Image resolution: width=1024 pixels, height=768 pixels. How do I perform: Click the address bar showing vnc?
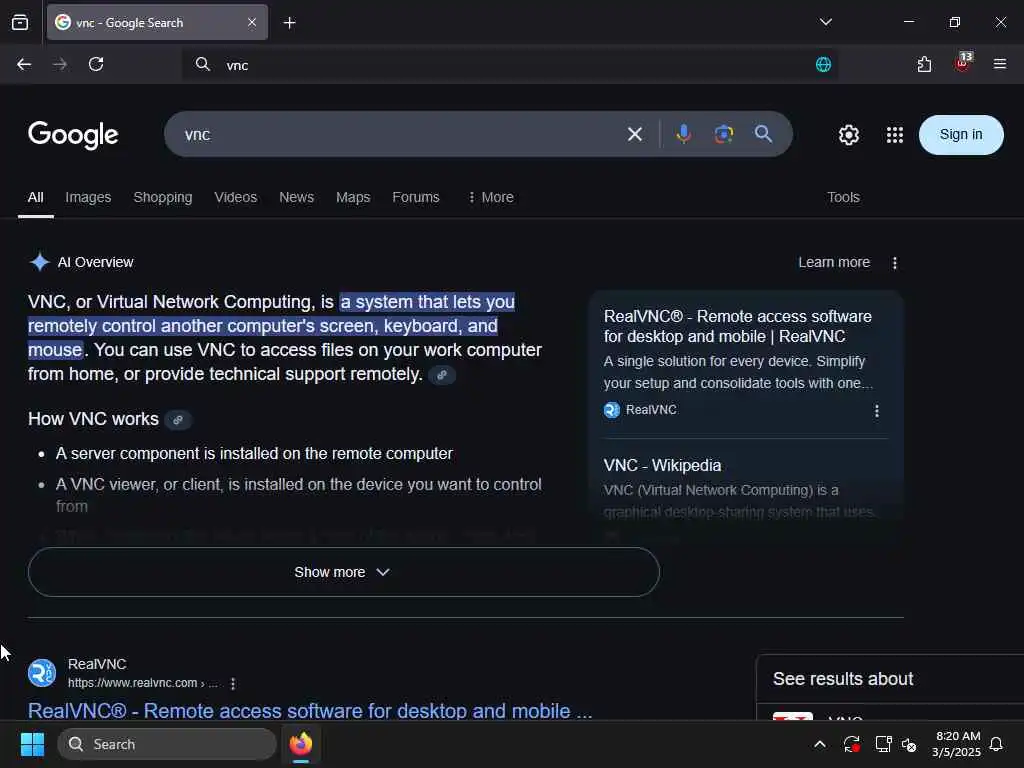click(x=509, y=65)
